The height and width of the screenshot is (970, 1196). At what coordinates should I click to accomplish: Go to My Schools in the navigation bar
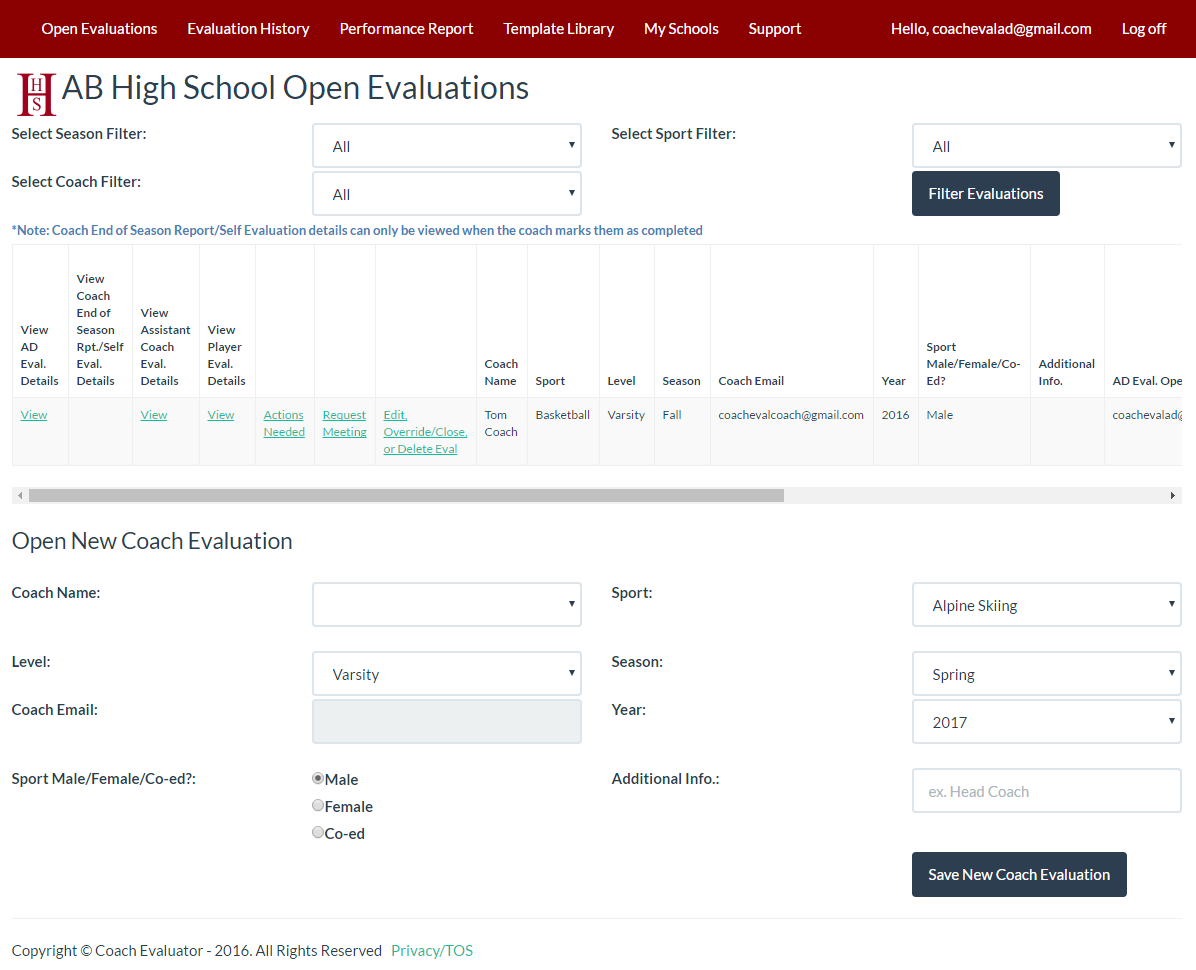(x=681, y=29)
